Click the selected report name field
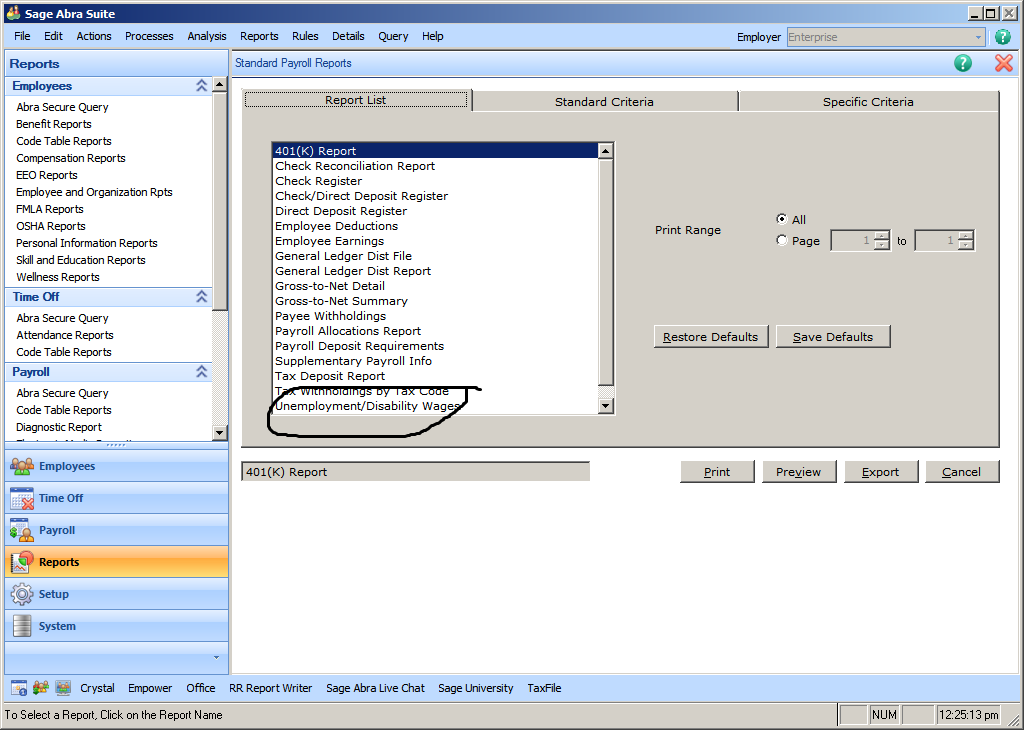 click(415, 471)
